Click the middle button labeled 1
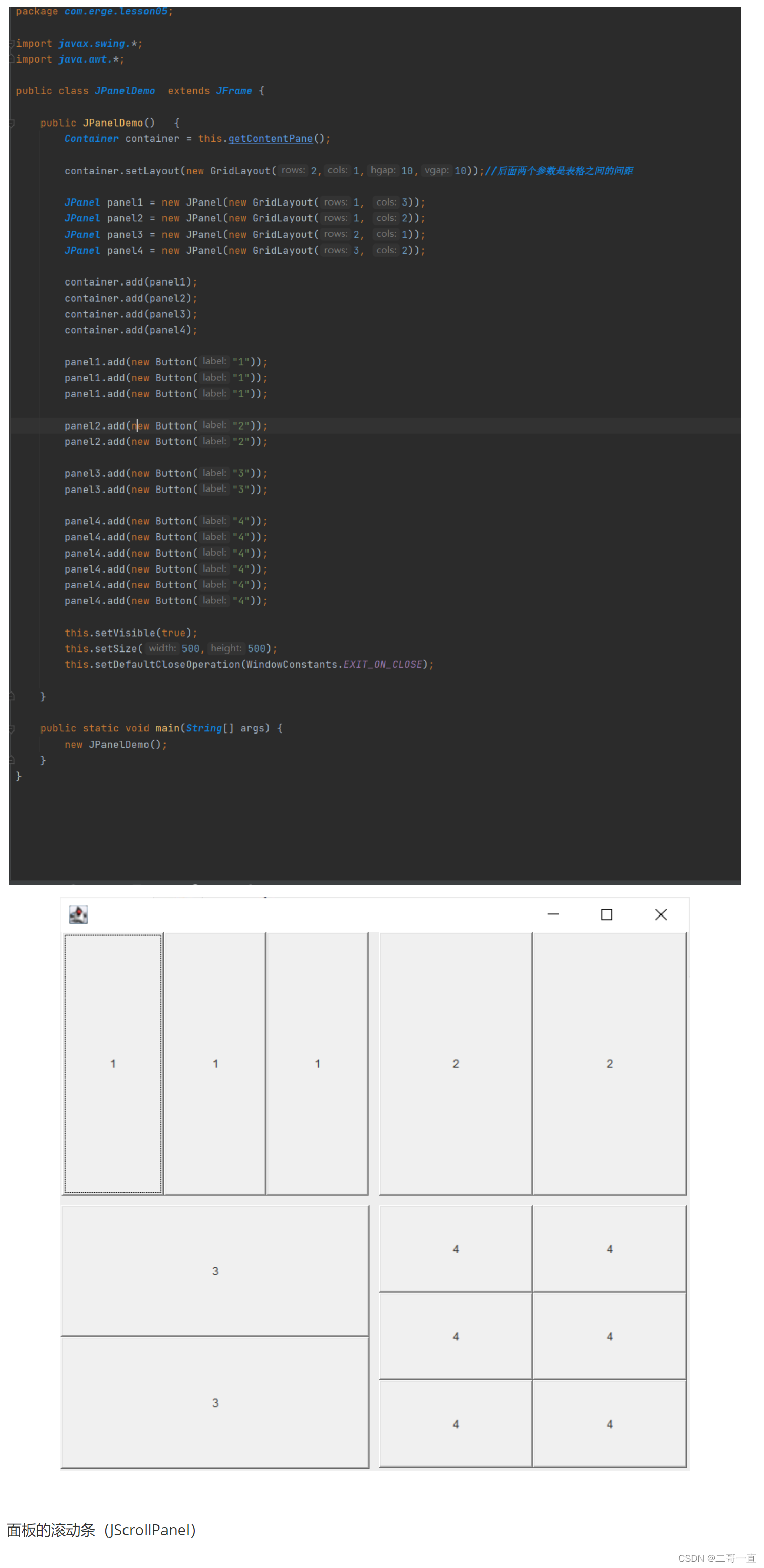This screenshot has width=764, height=1568. (215, 1064)
